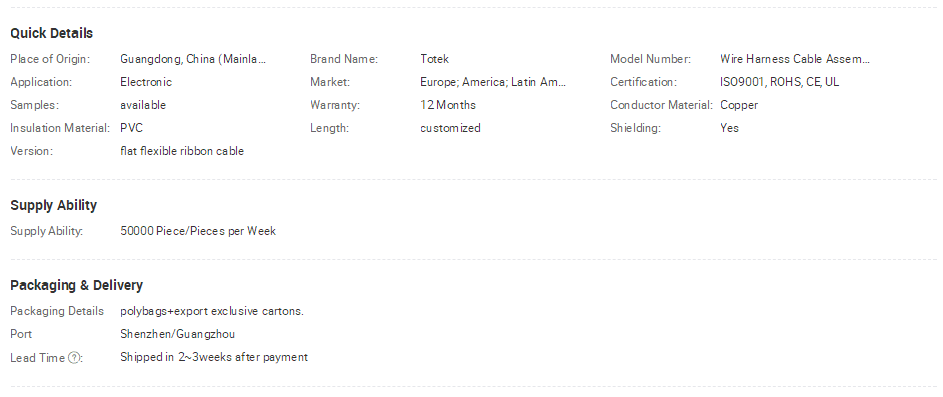Click the Port value Shenzhen/Guangzhou
943x397 pixels.
point(177,334)
